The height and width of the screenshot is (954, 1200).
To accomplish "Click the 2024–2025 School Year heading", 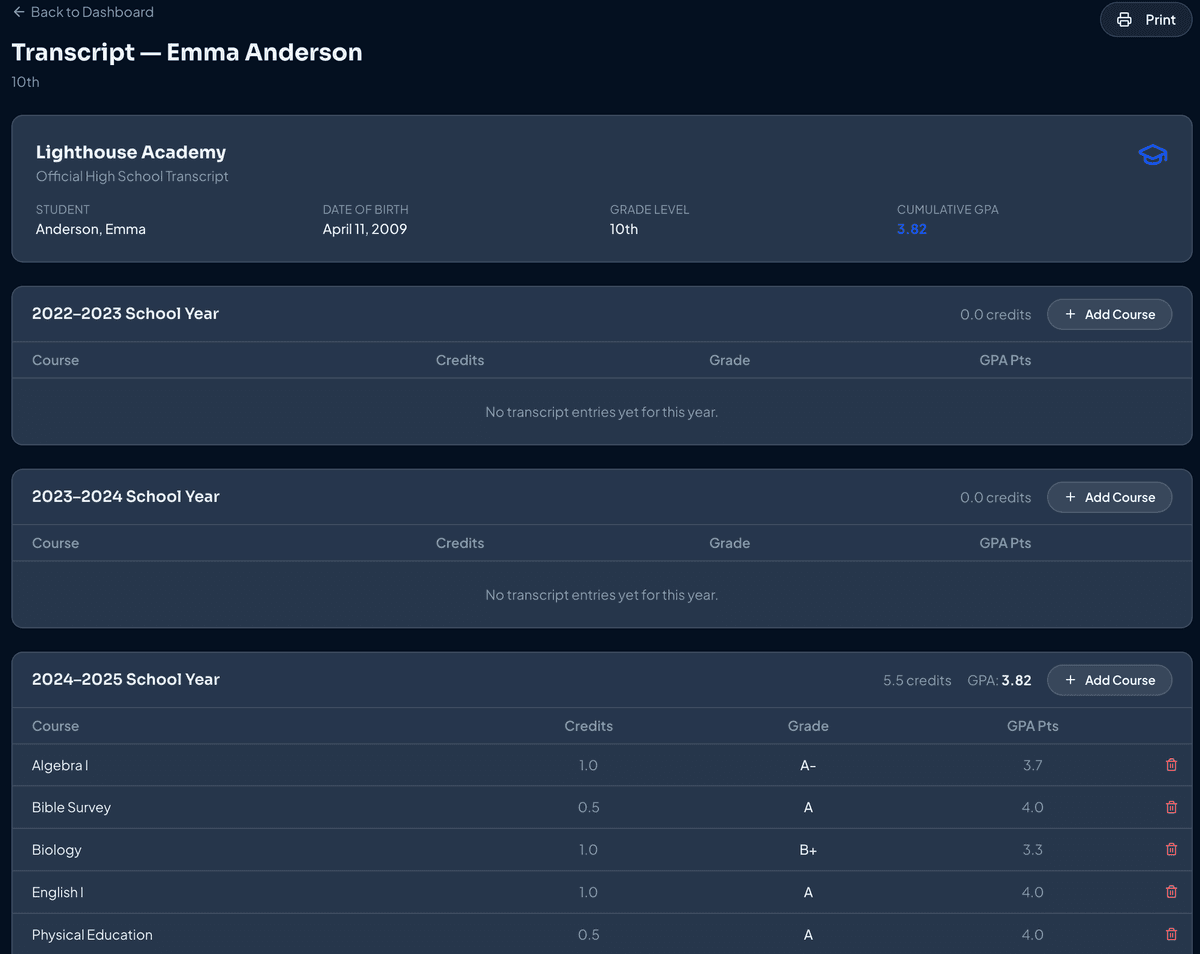I will (x=125, y=679).
